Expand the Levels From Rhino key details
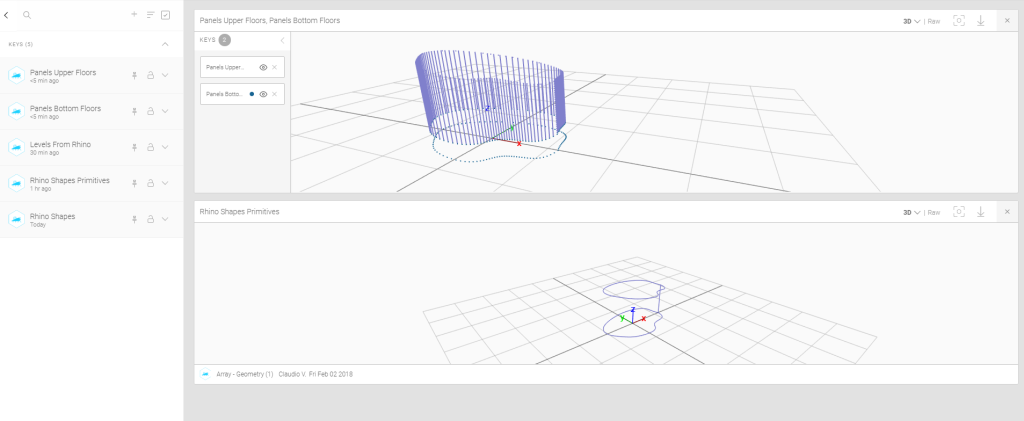This screenshot has width=1024, height=421. [x=165, y=148]
